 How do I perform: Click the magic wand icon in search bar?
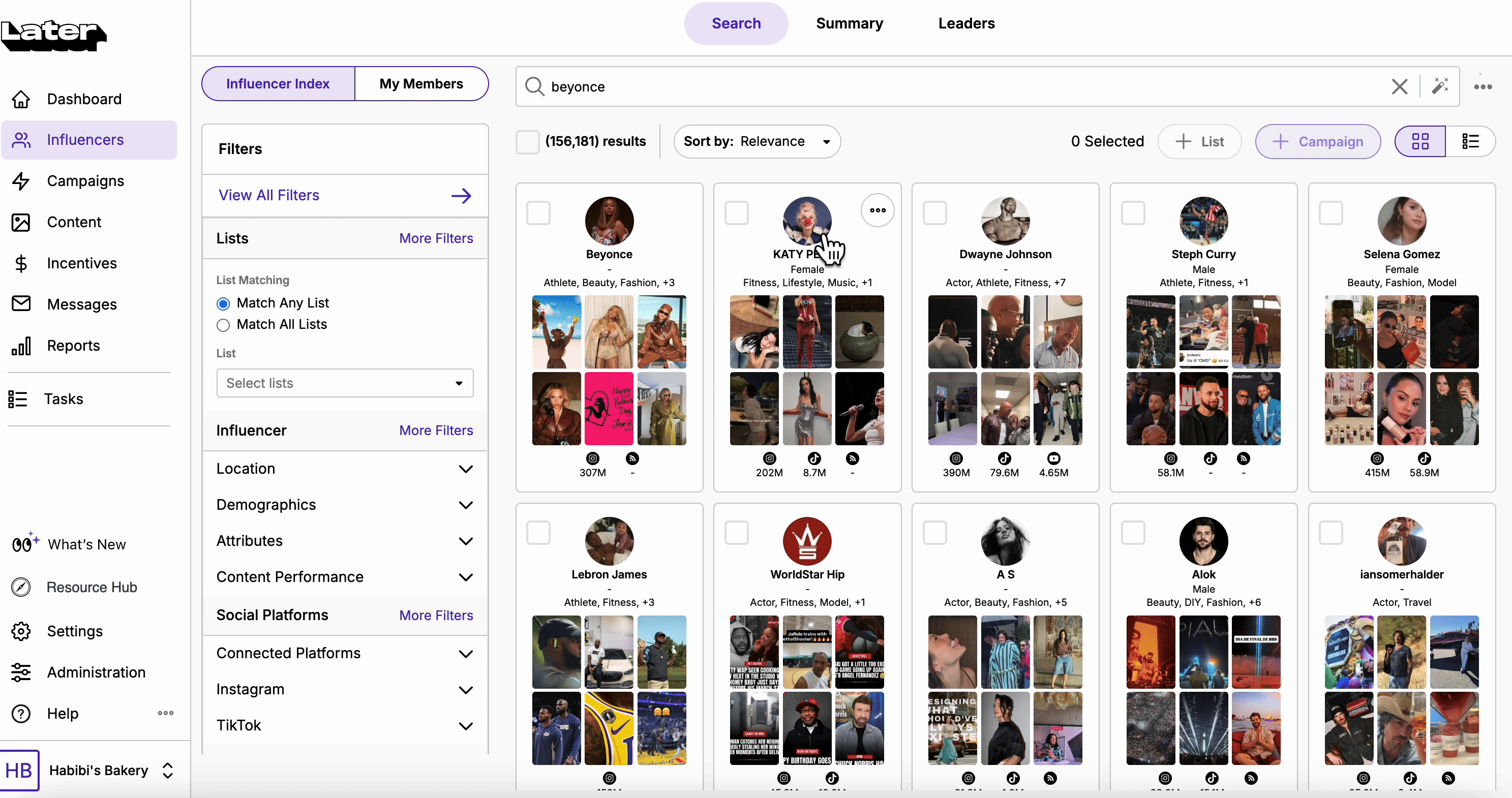coord(1440,86)
